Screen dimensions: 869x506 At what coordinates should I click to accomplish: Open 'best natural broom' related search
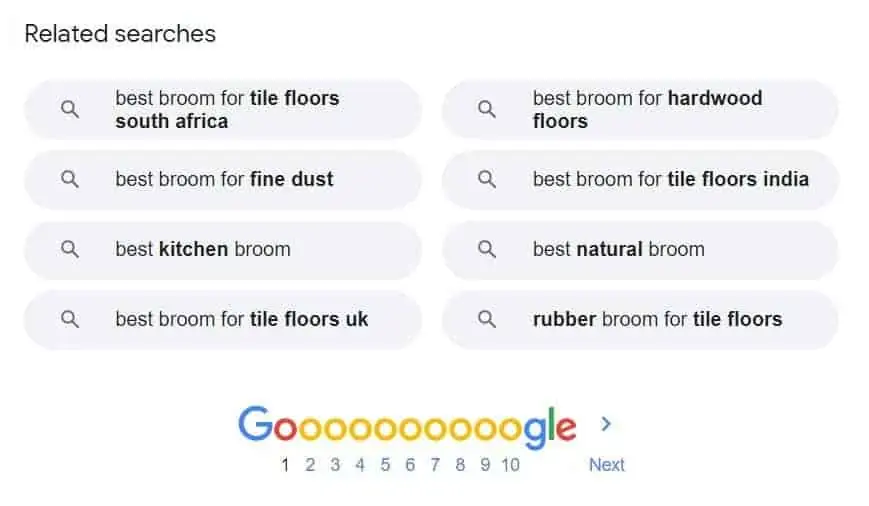pos(618,250)
